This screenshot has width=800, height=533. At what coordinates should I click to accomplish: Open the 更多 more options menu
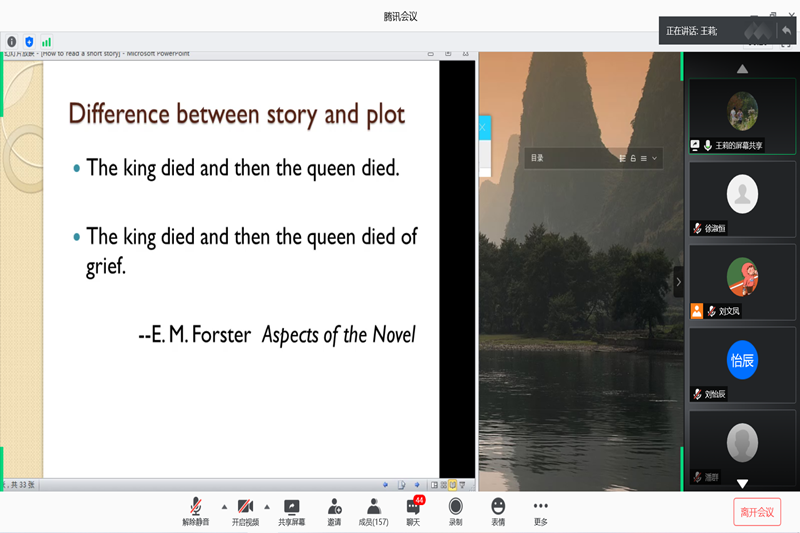click(541, 507)
